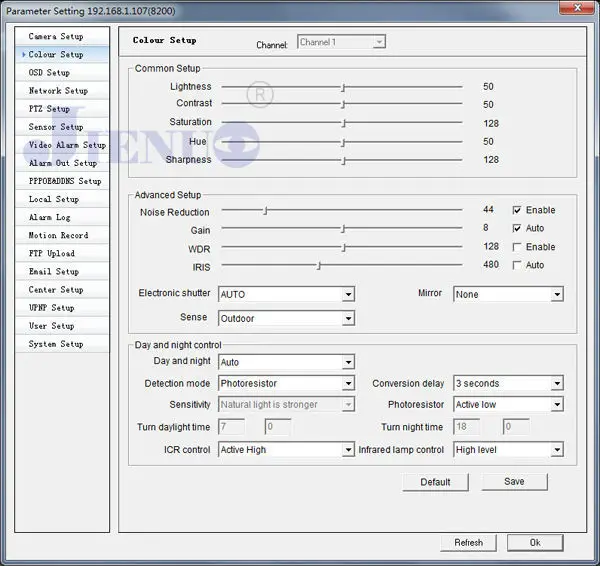
Task: Click the IRIS value 480
Action: click(491, 264)
